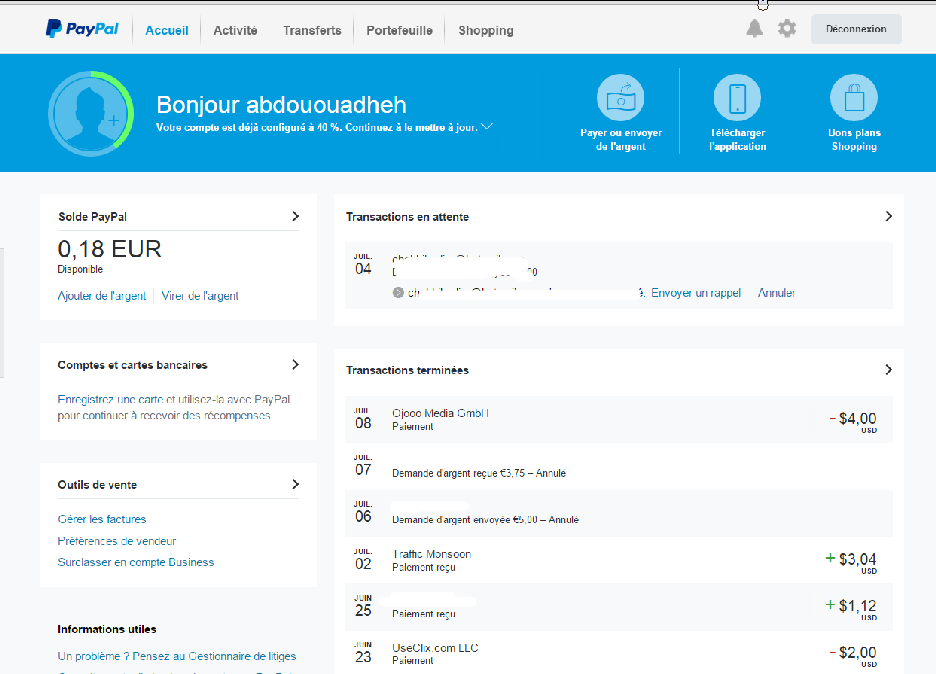
Task: Switch to the Portefeuille tab
Action: pyautogui.click(x=399, y=30)
